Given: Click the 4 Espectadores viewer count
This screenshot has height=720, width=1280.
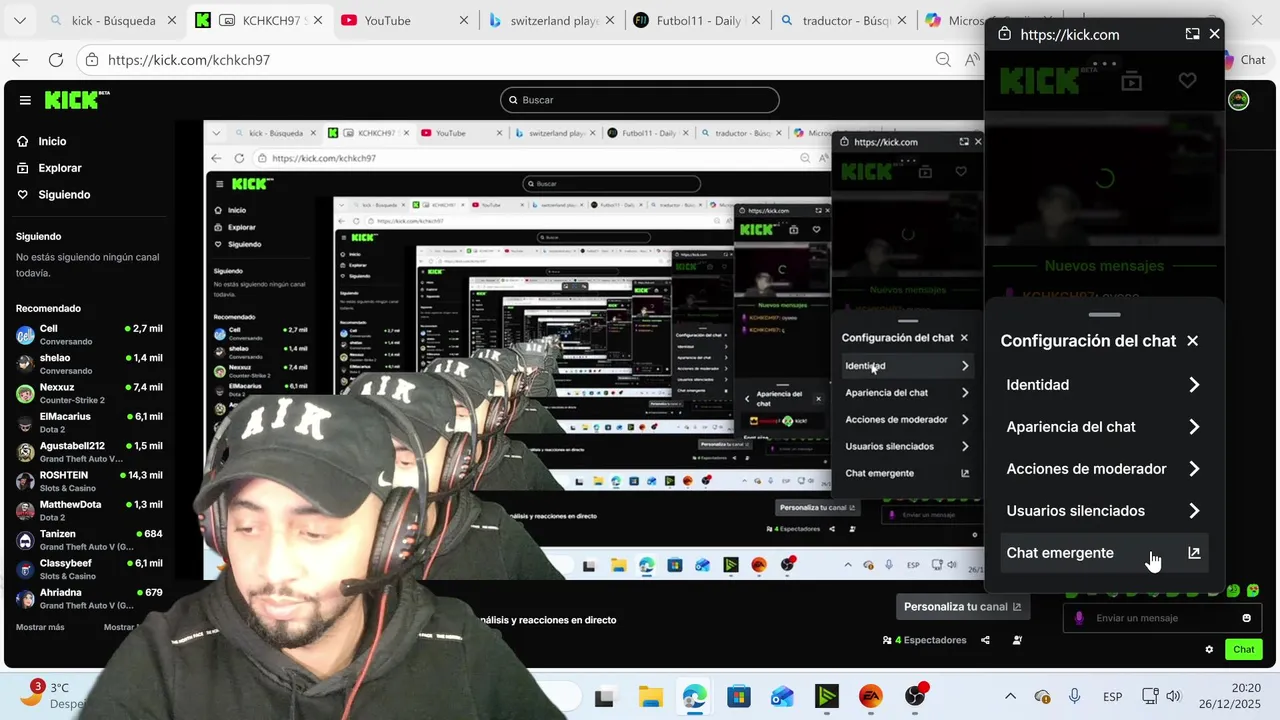Looking at the screenshot, I should click(x=925, y=640).
